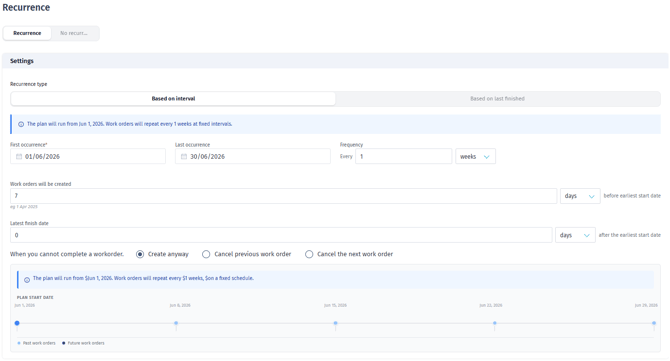Open days dropdown before earliest start date

[x=580, y=196]
